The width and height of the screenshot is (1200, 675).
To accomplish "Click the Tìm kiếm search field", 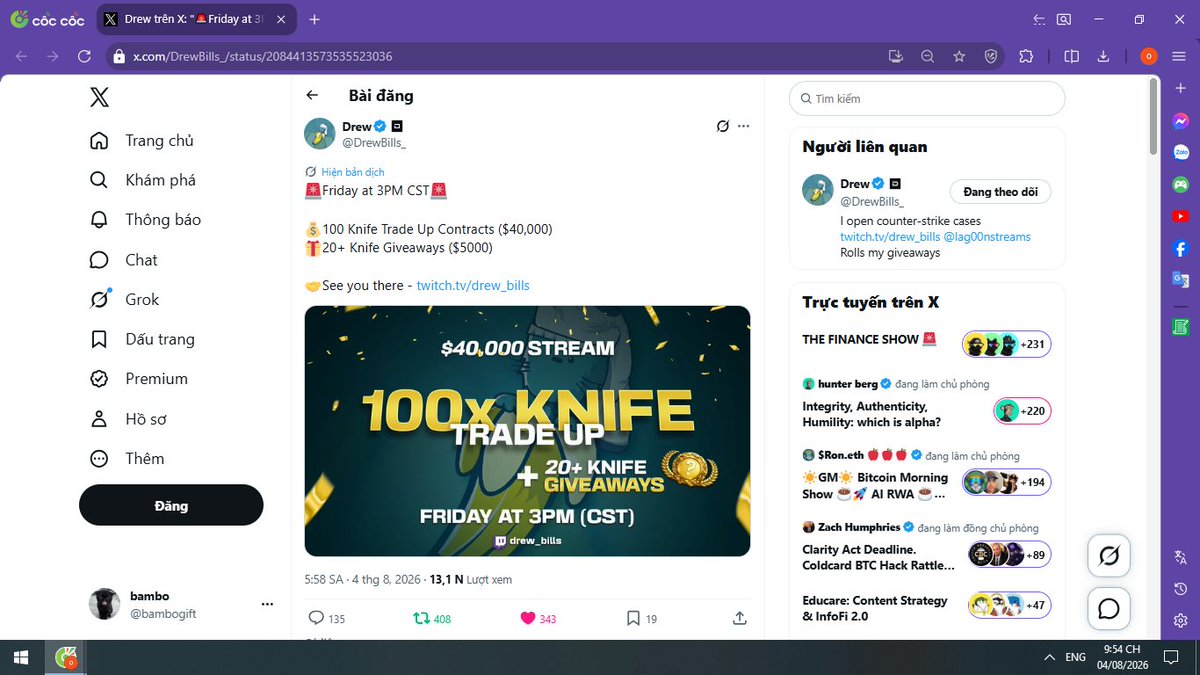I will point(927,99).
